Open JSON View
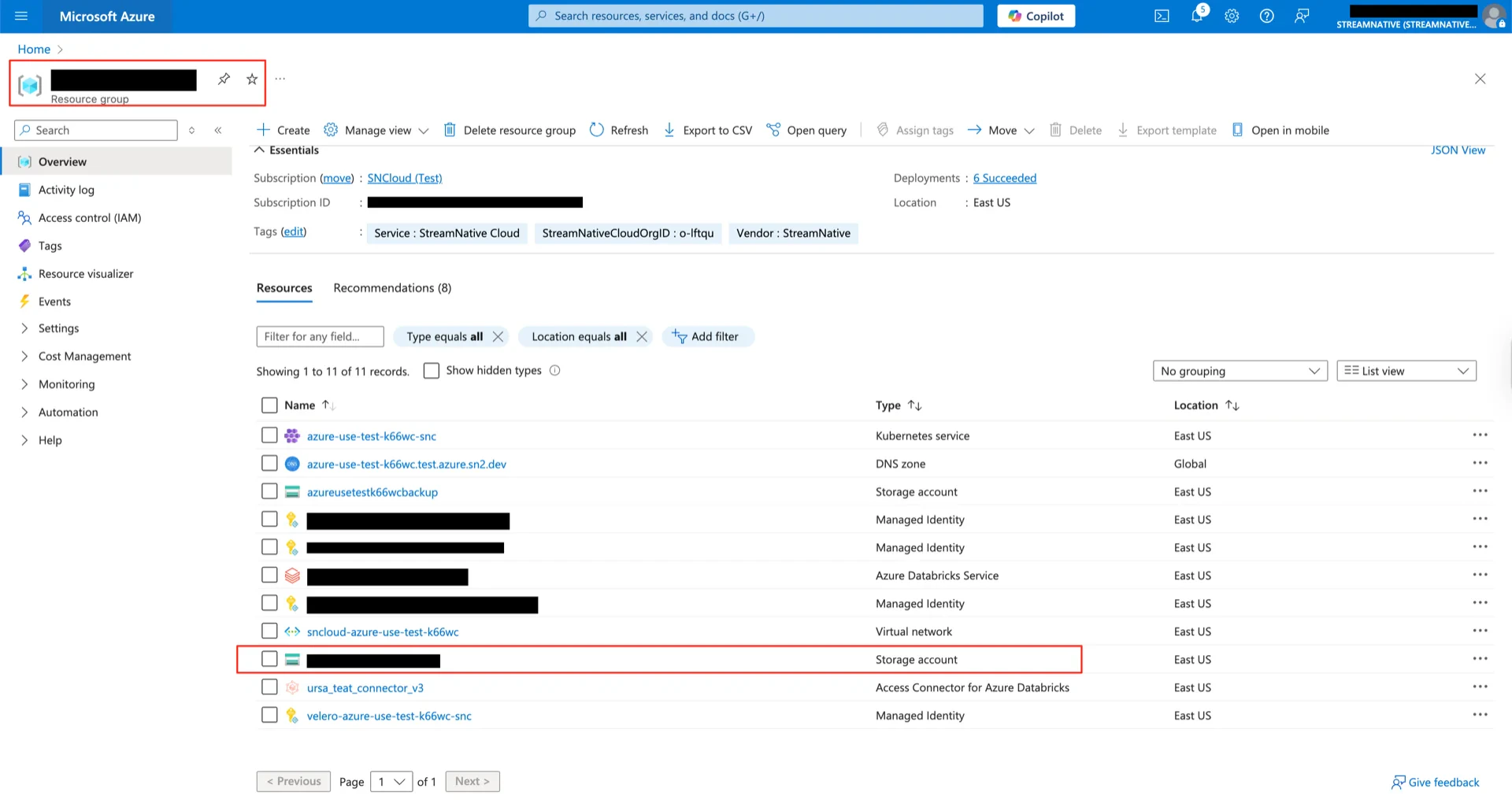Screen dimensions: 1512x807 (x=1458, y=150)
